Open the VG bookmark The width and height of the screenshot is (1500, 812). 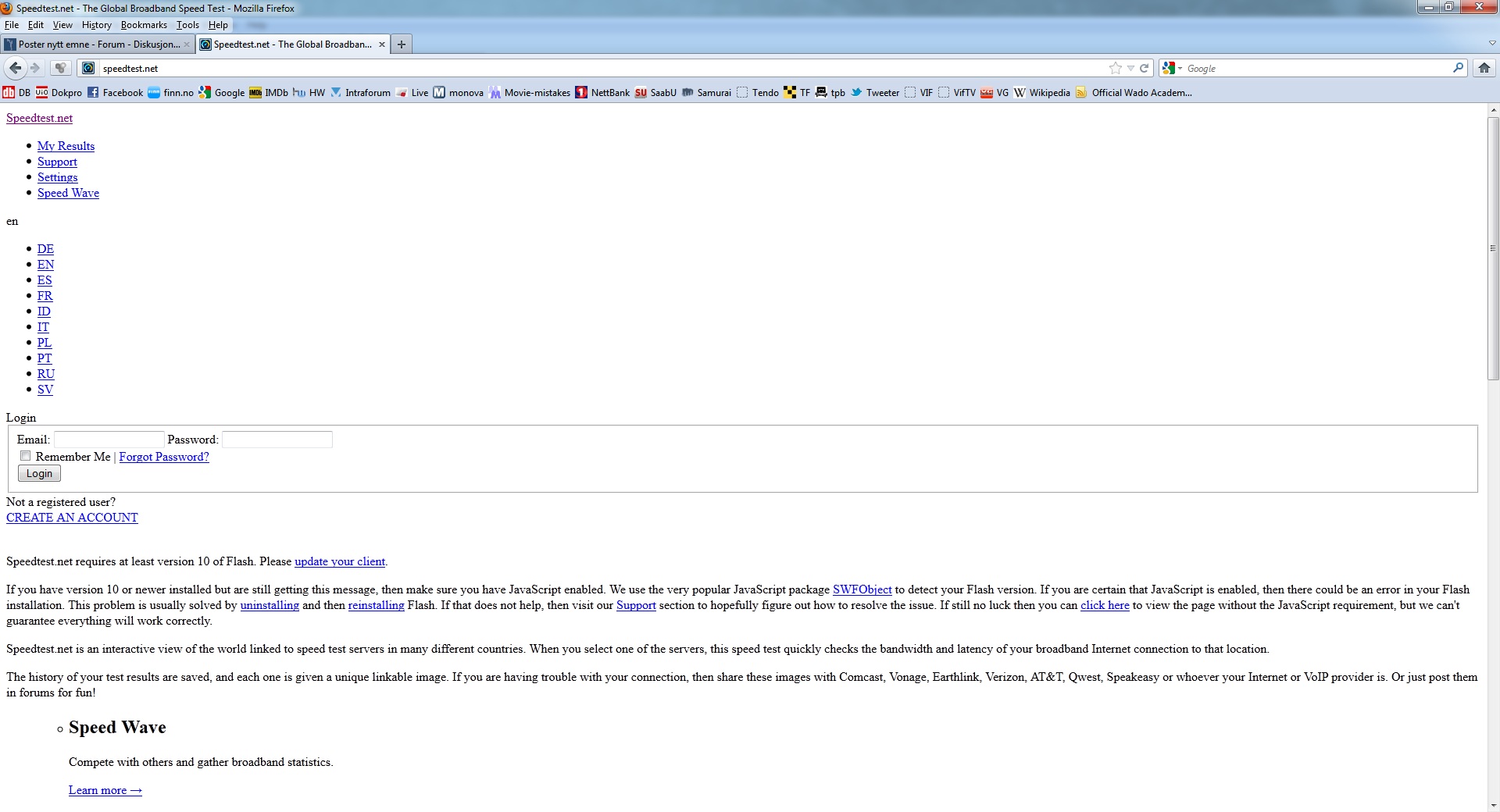[995, 92]
